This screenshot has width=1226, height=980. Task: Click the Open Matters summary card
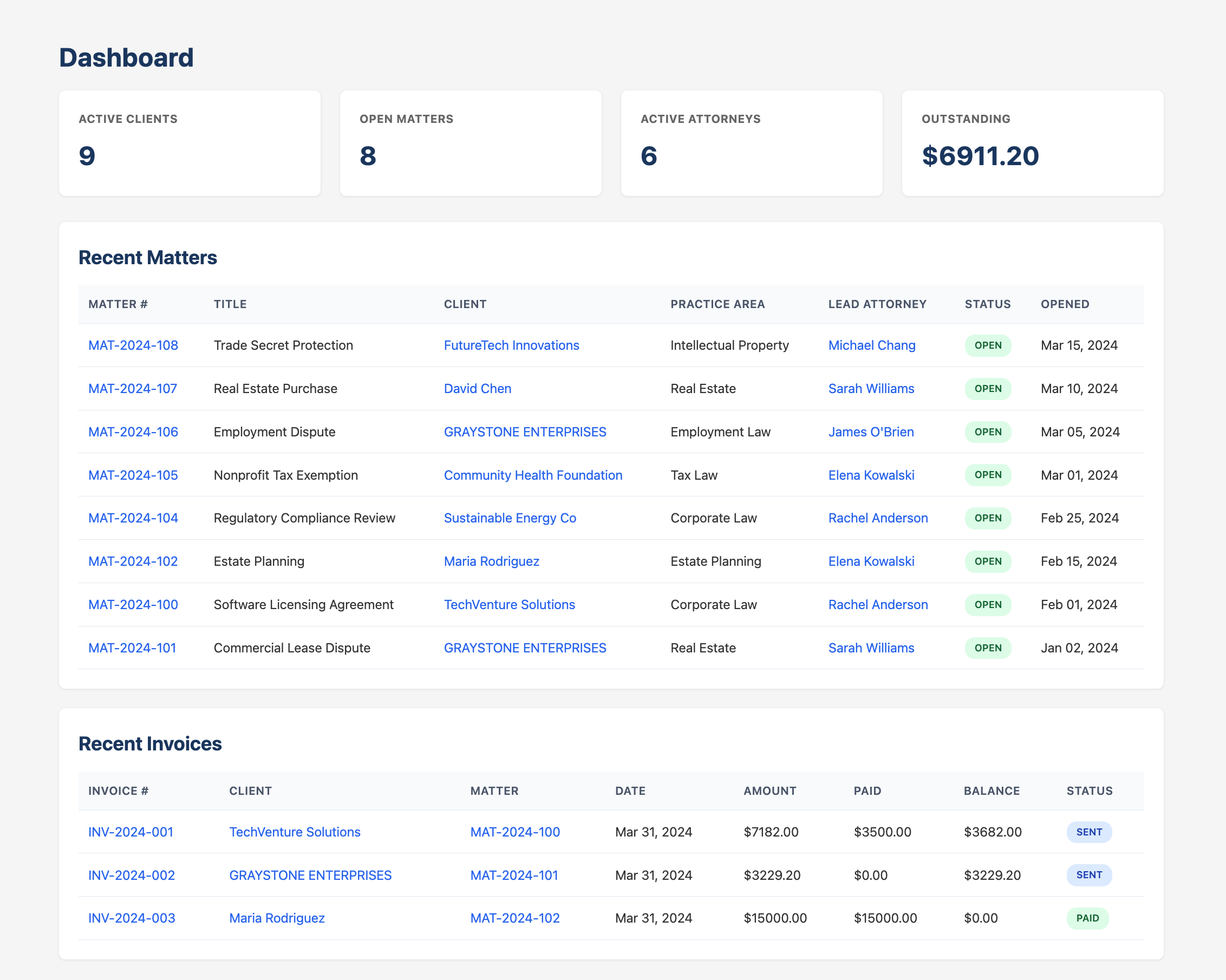pos(470,143)
